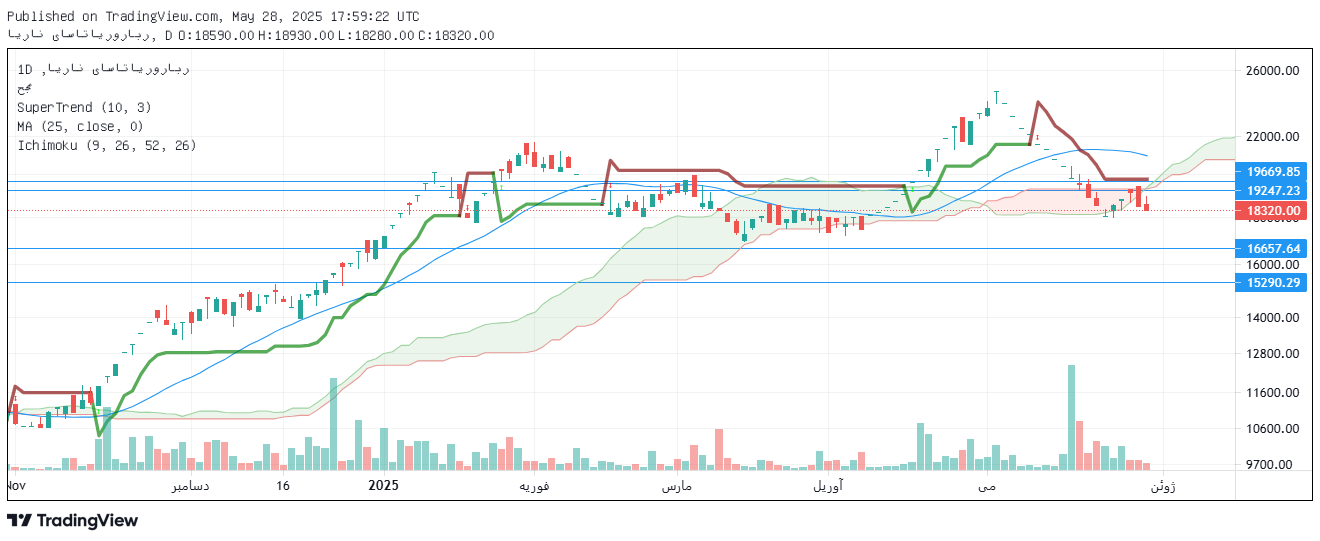Screen dimensions: 1320x541
Task: Click the فوریه label on time axis
Action: (534, 486)
